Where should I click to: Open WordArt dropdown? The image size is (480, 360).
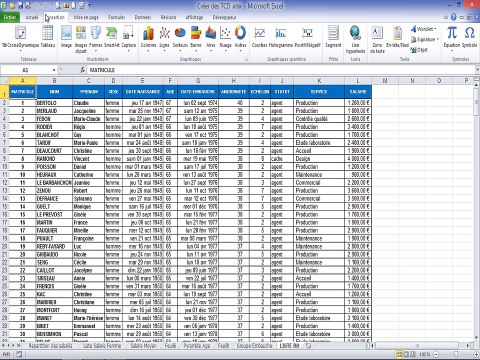point(424,29)
